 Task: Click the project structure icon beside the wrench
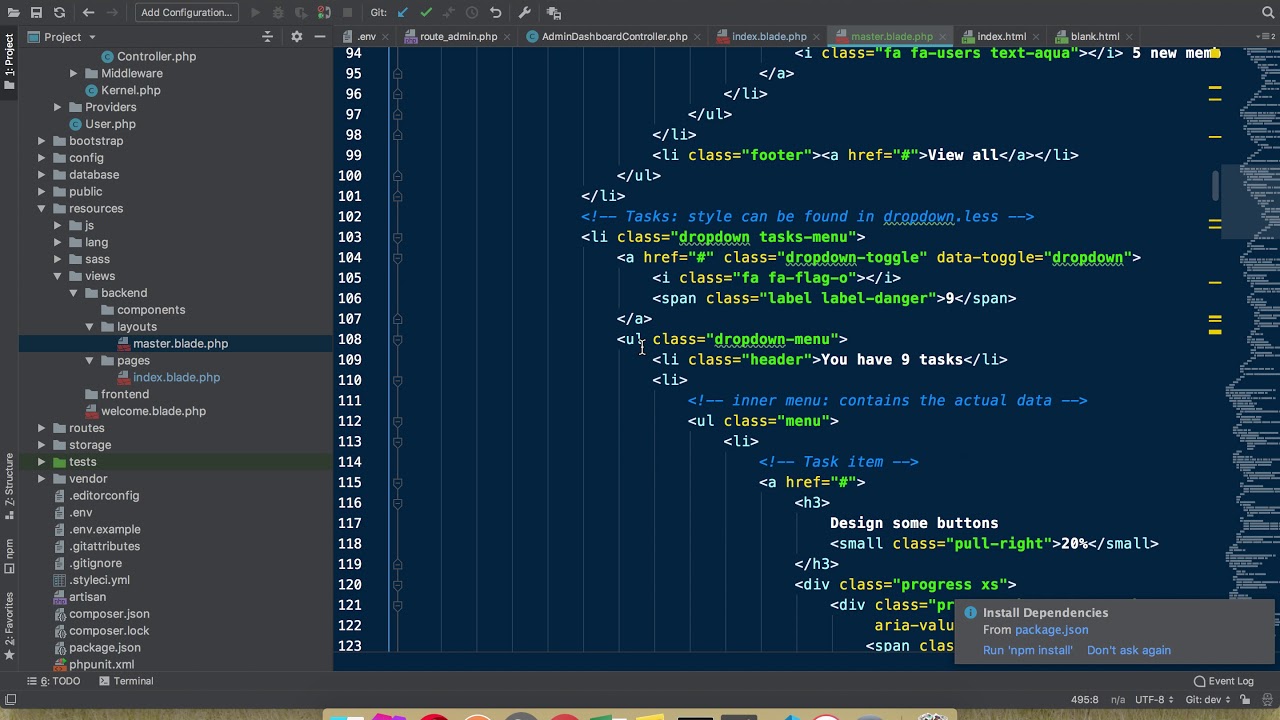[x=554, y=12]
